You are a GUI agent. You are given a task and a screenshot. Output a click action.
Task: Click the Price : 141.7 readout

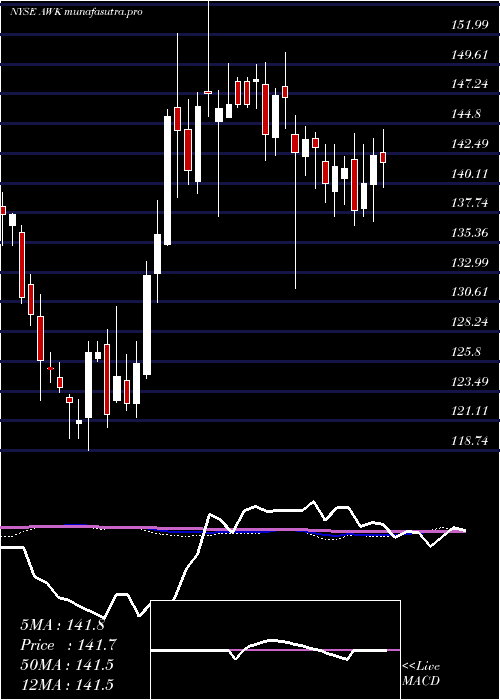pos(68,645)
